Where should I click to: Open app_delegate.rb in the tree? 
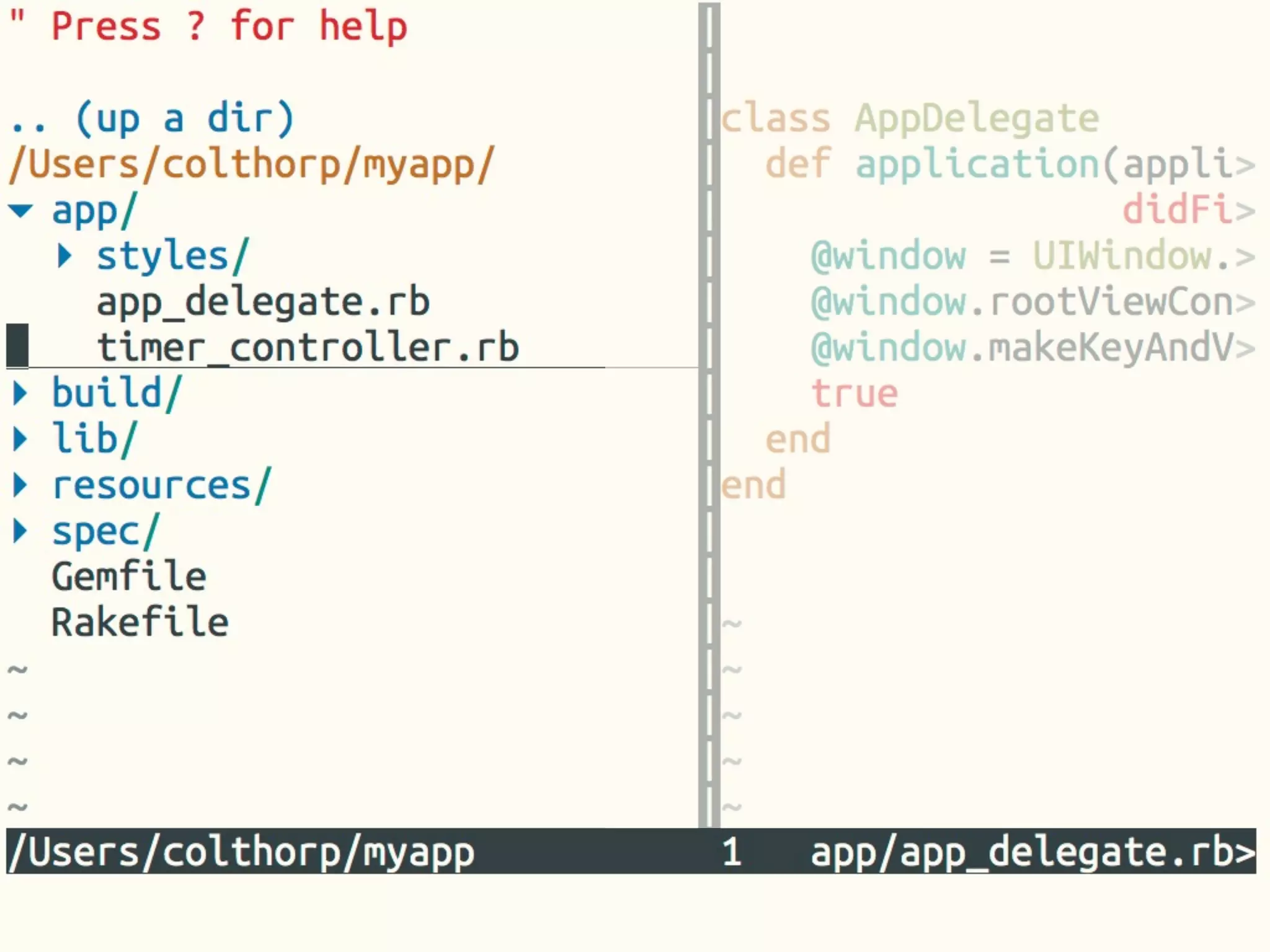coord(263,302)
